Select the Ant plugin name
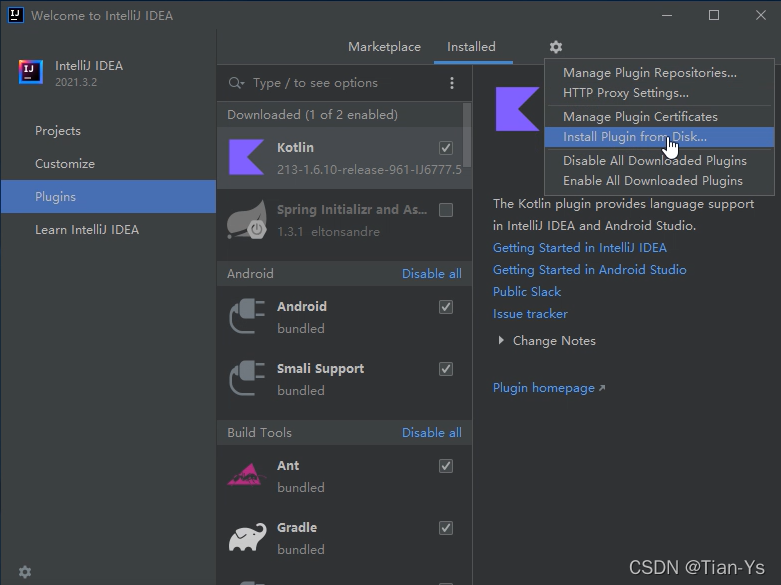The width and height of the screenshot is (781, 585). [288, 465]
